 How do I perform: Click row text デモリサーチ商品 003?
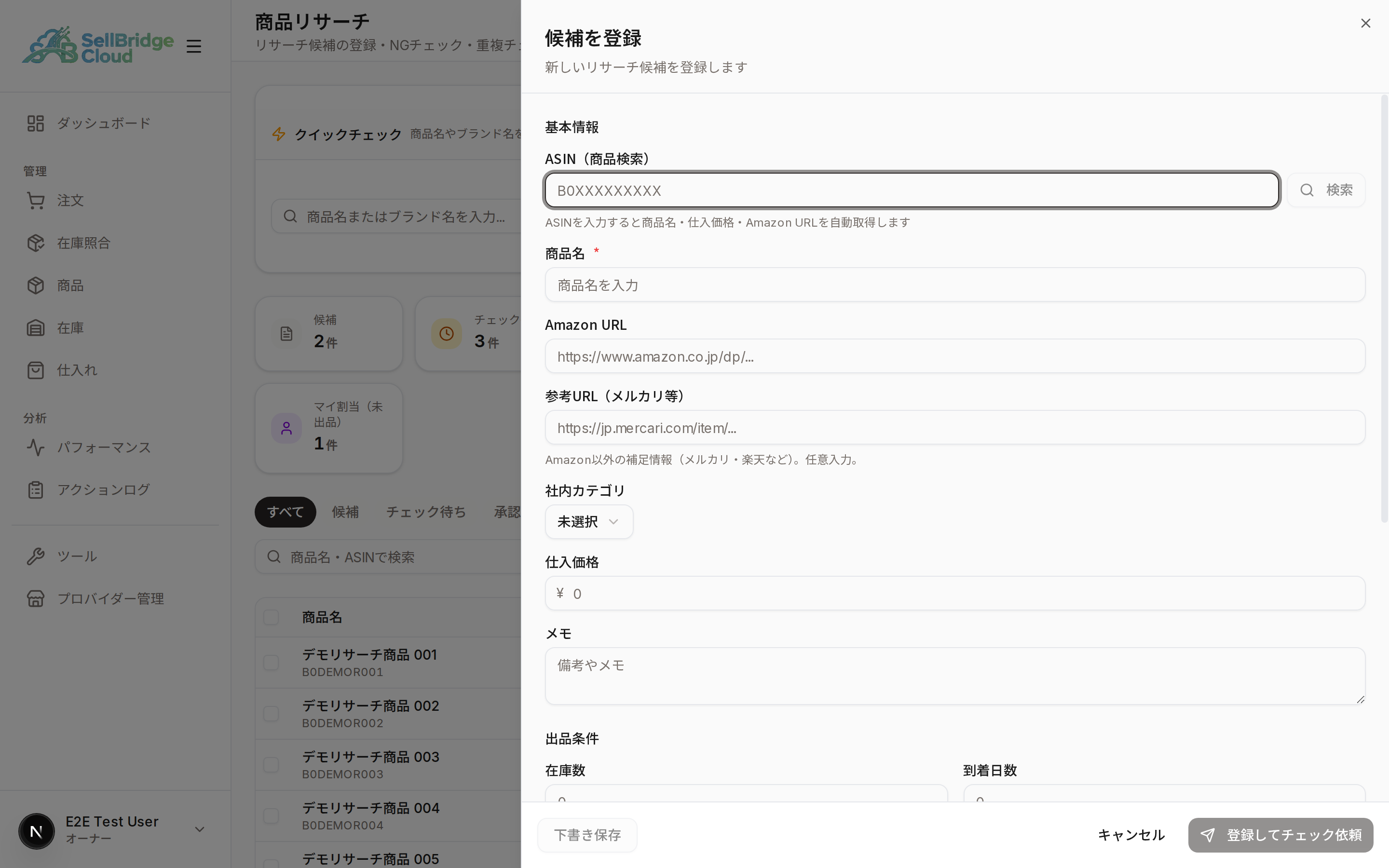371,757
